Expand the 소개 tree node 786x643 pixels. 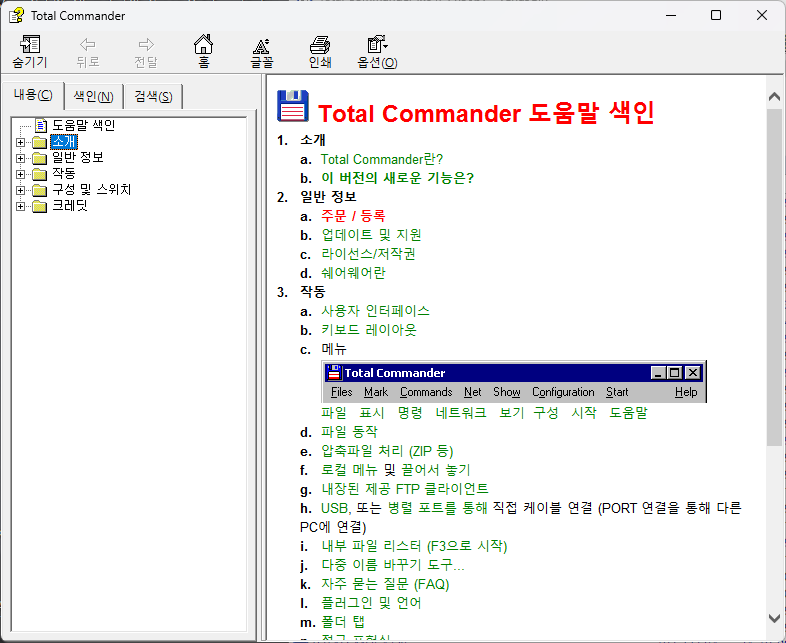20,142
